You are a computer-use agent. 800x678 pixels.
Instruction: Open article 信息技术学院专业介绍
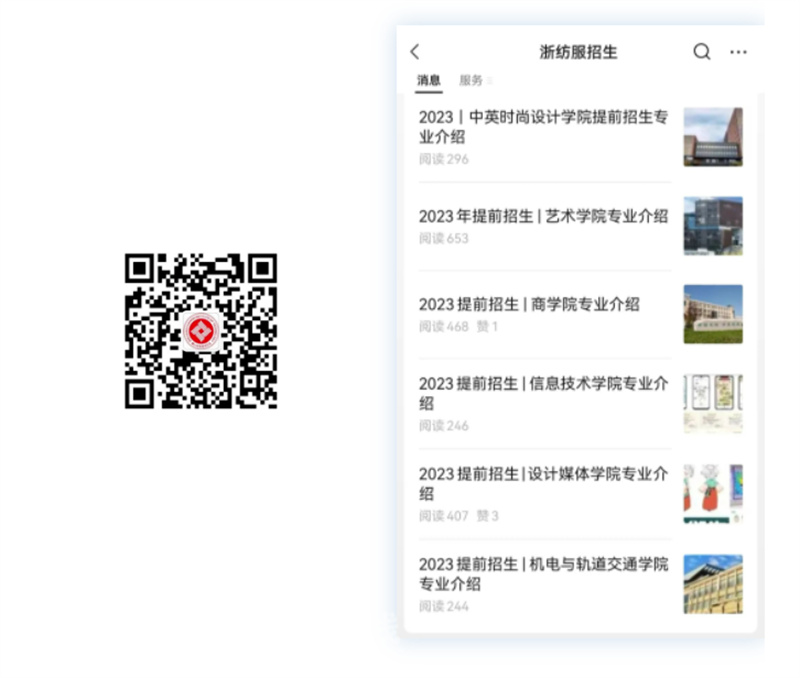pyautogui.click(x=543, y=393)
